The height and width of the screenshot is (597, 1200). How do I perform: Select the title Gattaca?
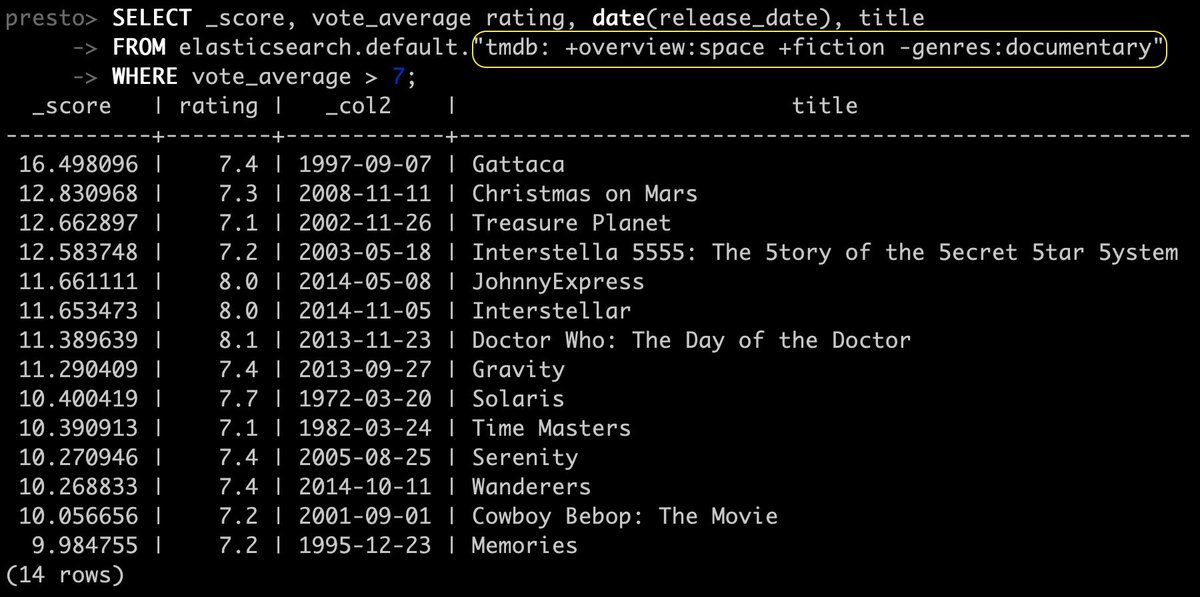click(x=518, y=164)
